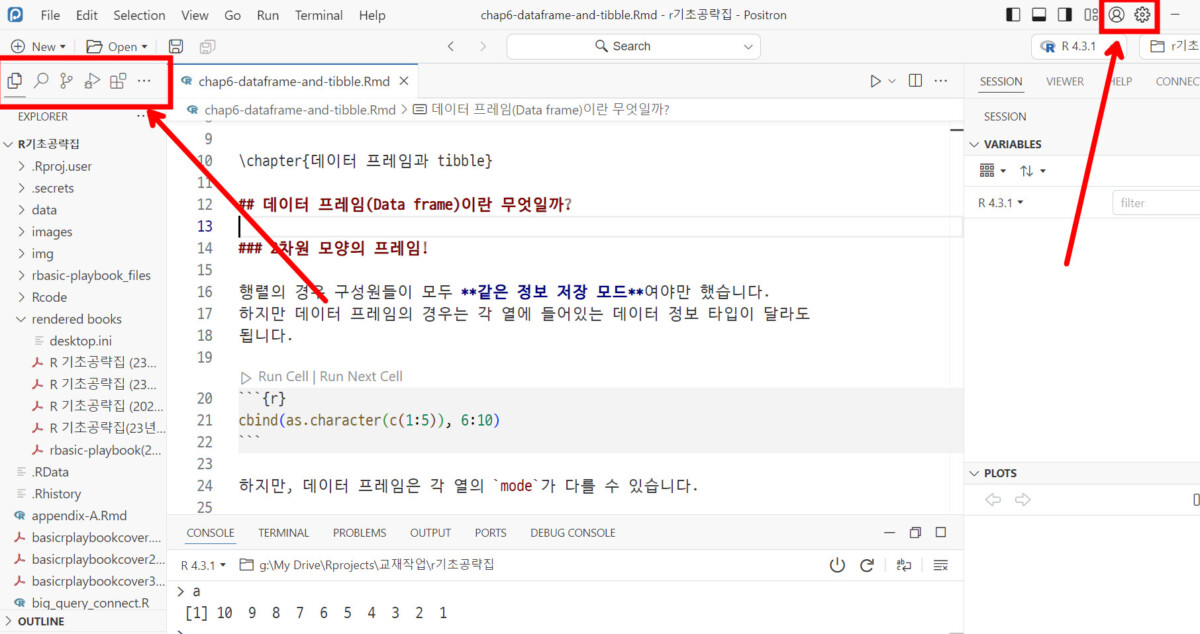Open the Source Control view icon
Image resolution: width=1200 pixels, height=634 pixels.
click(x=66, y=81)
